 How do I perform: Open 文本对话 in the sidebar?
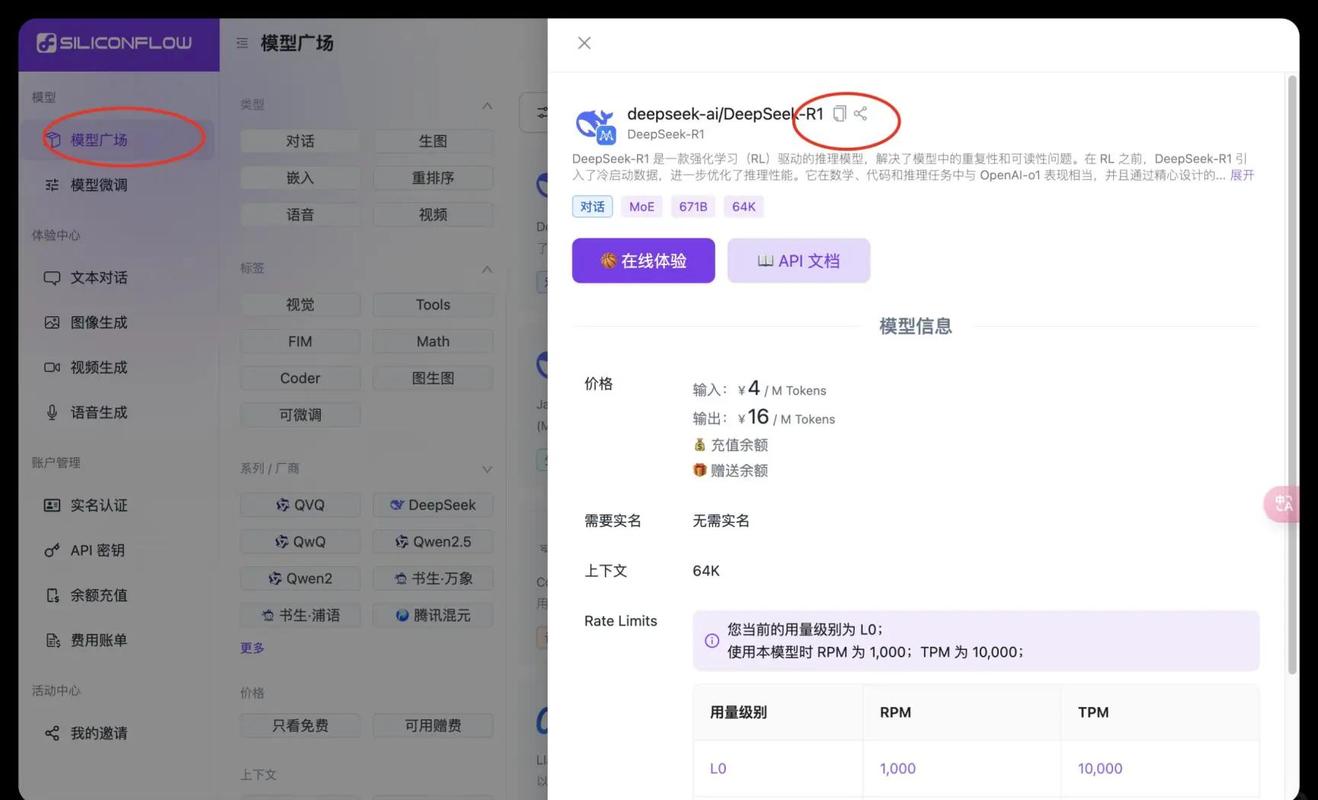coord(116,278)
